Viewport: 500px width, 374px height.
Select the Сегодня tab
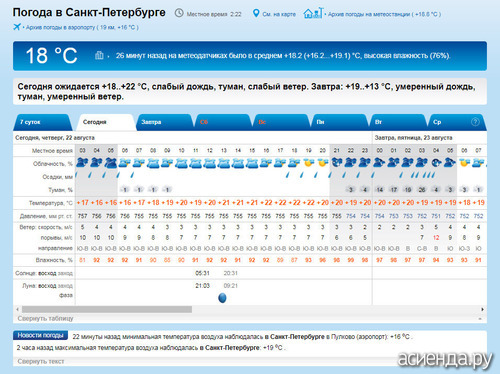(105, 122)
